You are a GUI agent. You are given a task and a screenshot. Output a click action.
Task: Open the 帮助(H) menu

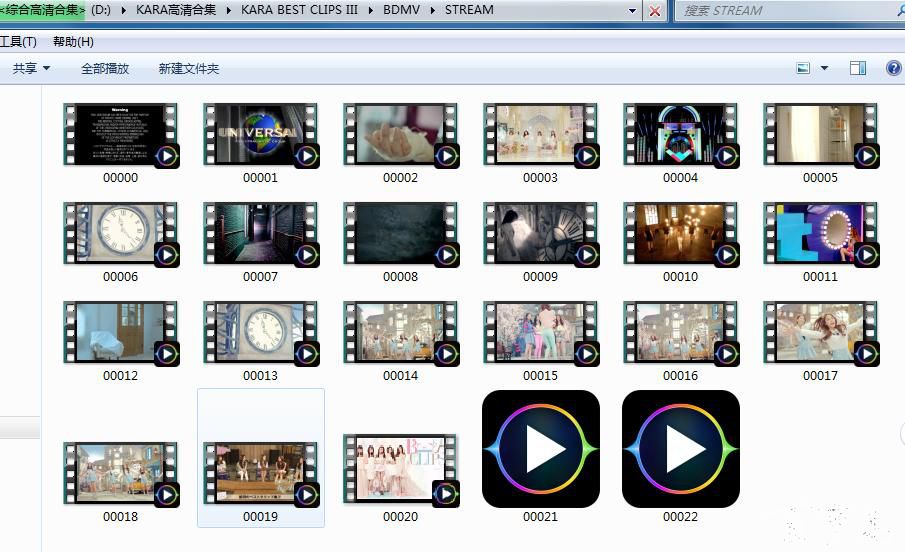click(73, 41)
